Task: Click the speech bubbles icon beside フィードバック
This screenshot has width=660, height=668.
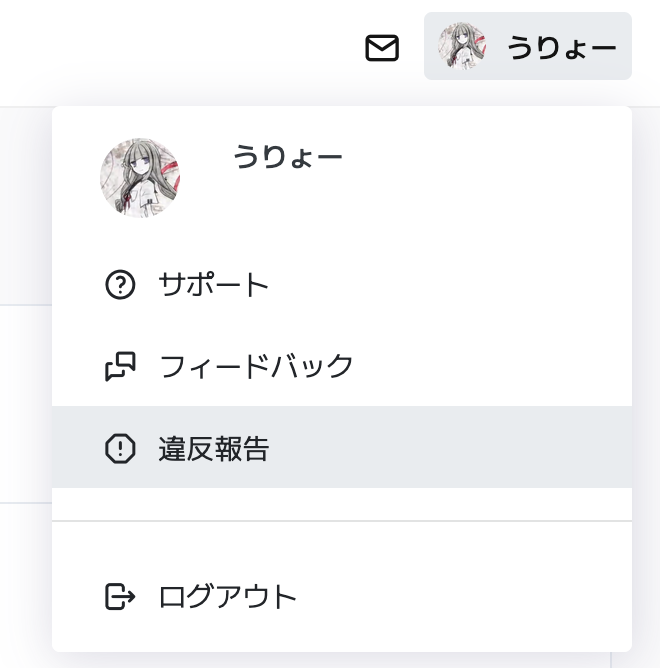Action: [x=120, y=367]
